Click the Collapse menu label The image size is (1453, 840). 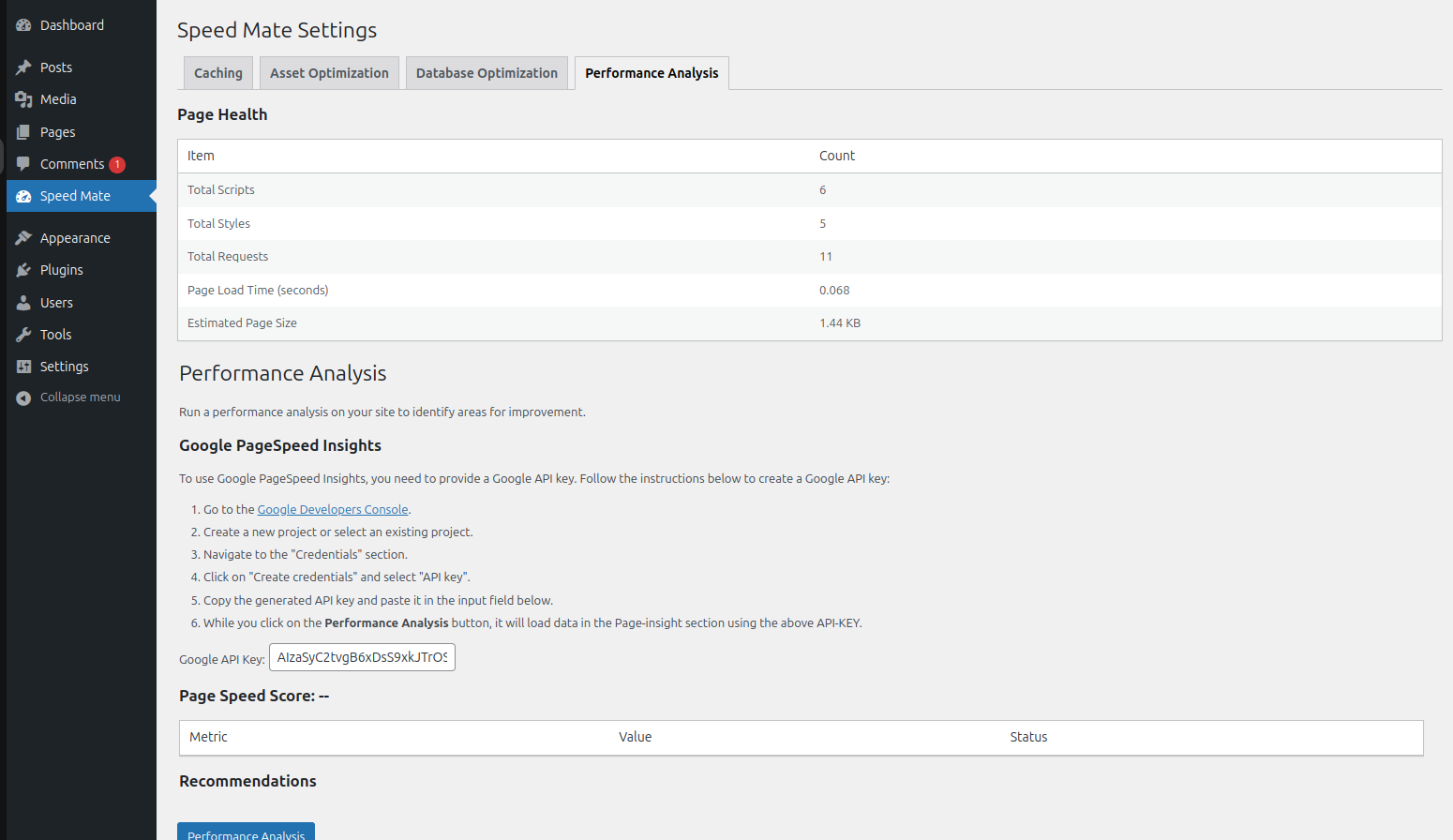(80, 397)
